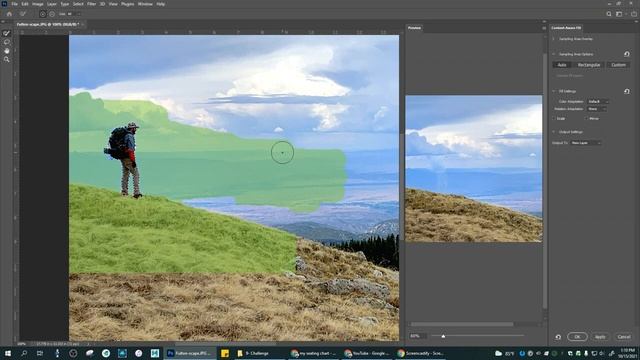Click the weather icon in system tray

pyautogui.click(x=498, y=353)
